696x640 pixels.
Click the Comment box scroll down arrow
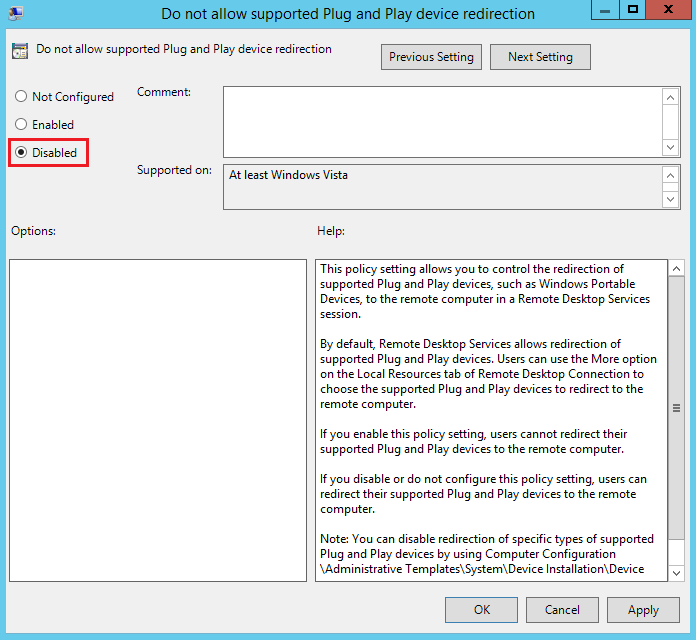pos(670,147)
